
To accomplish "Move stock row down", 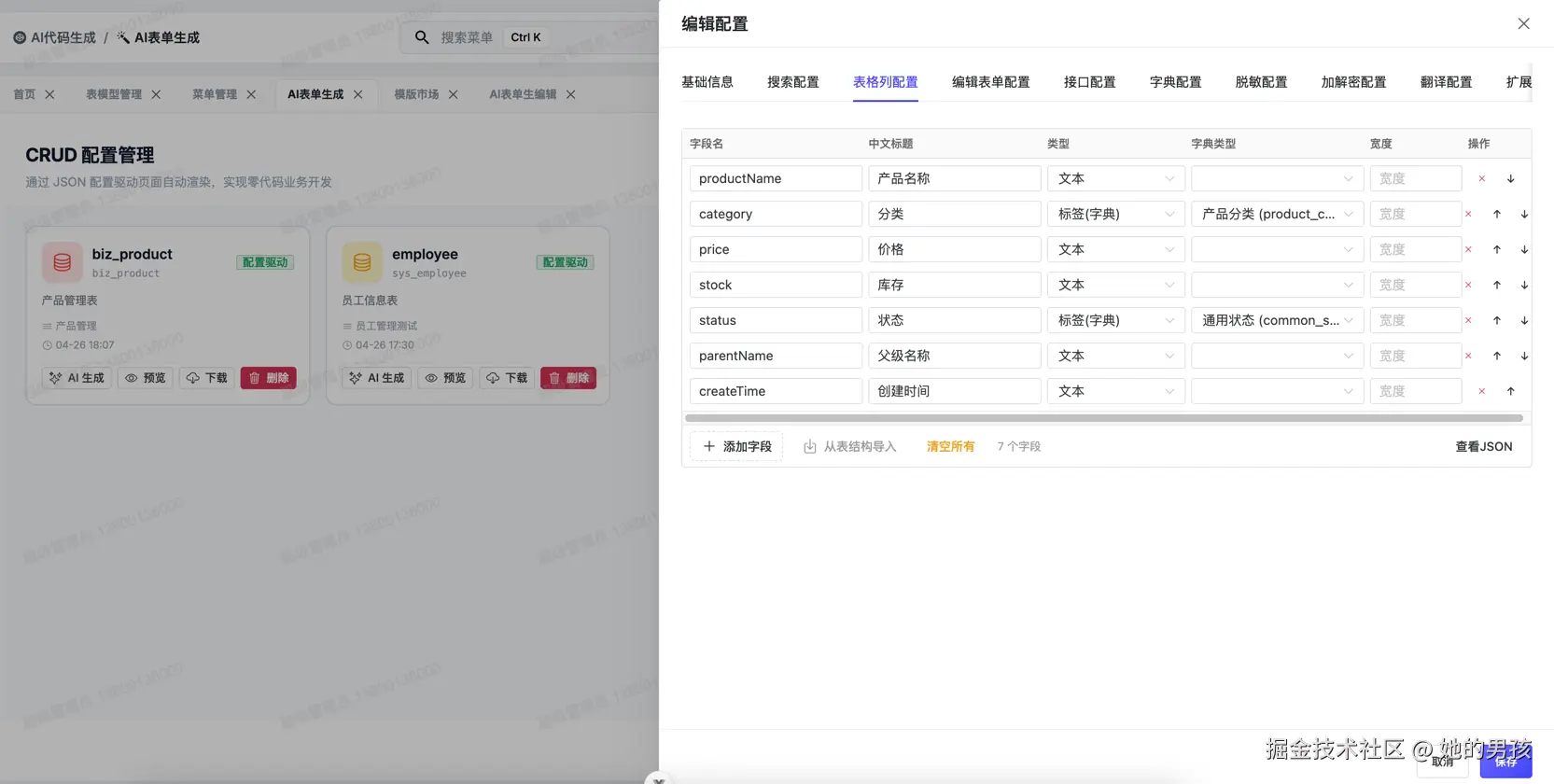I will coord(1524,285).
